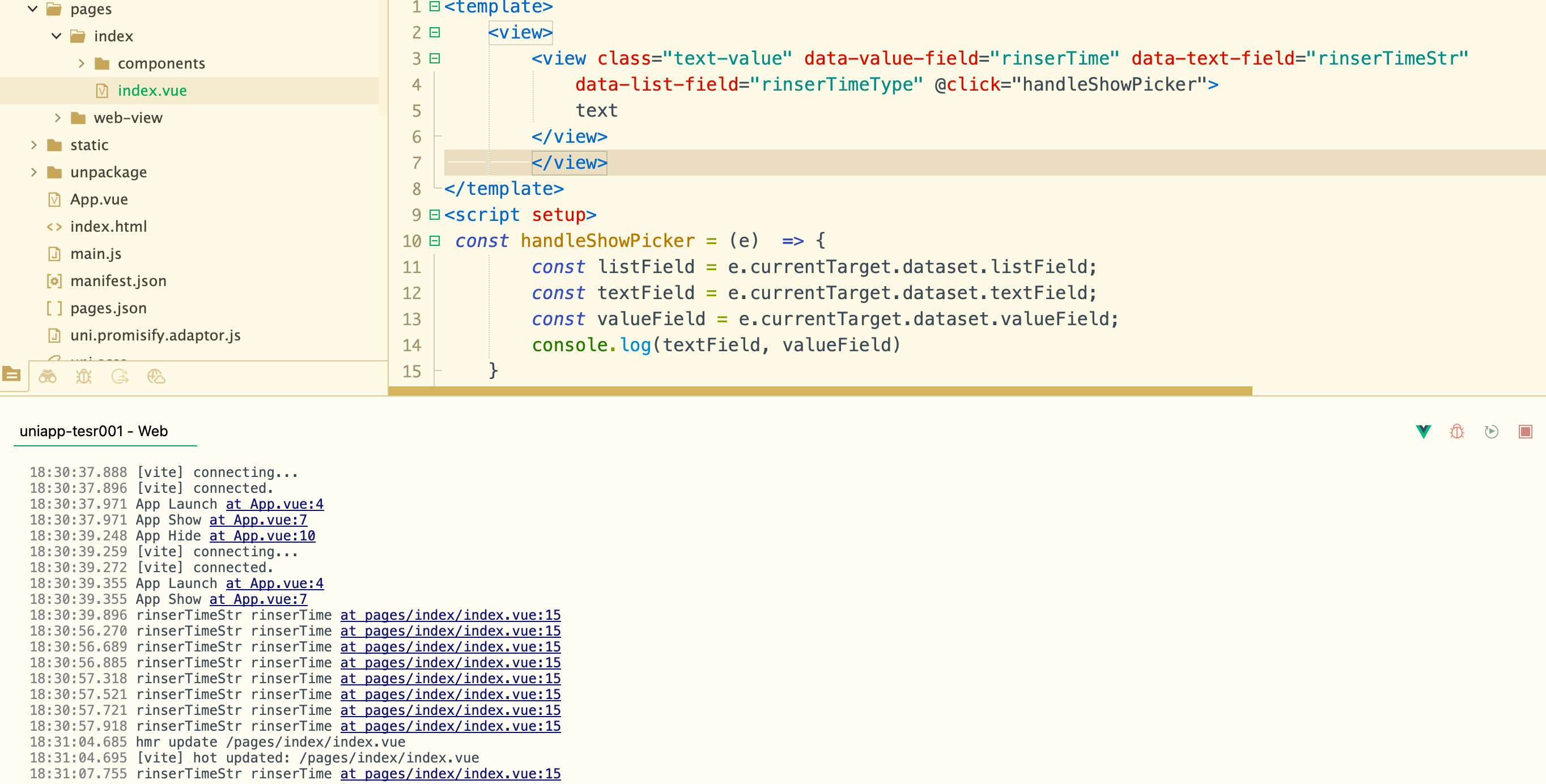
Task: Fold the handleShowPicker function on line 10
Action: point(435,241)
